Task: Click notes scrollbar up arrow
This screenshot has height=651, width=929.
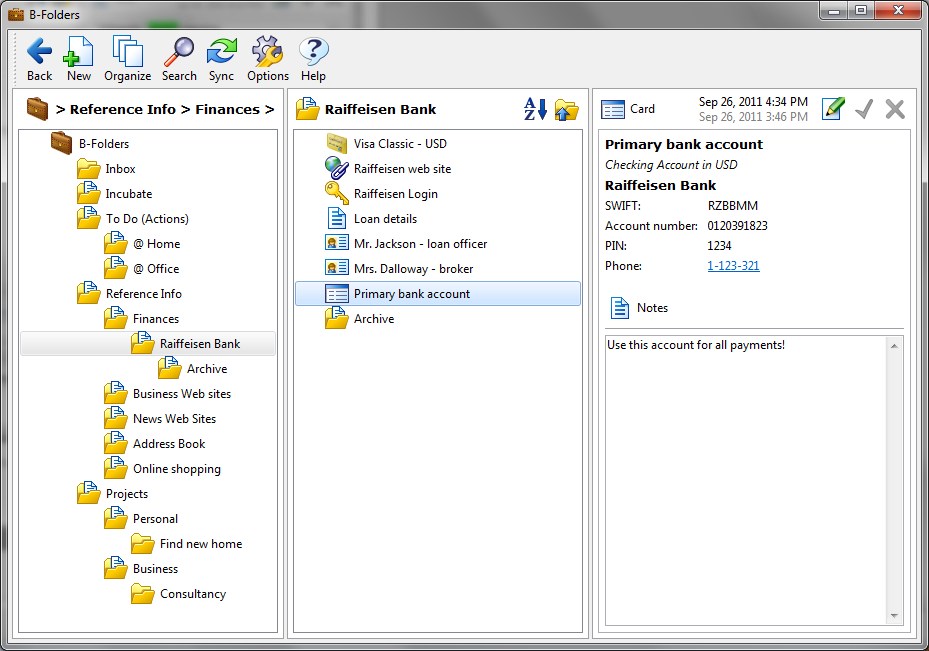Action: point(894,345)
